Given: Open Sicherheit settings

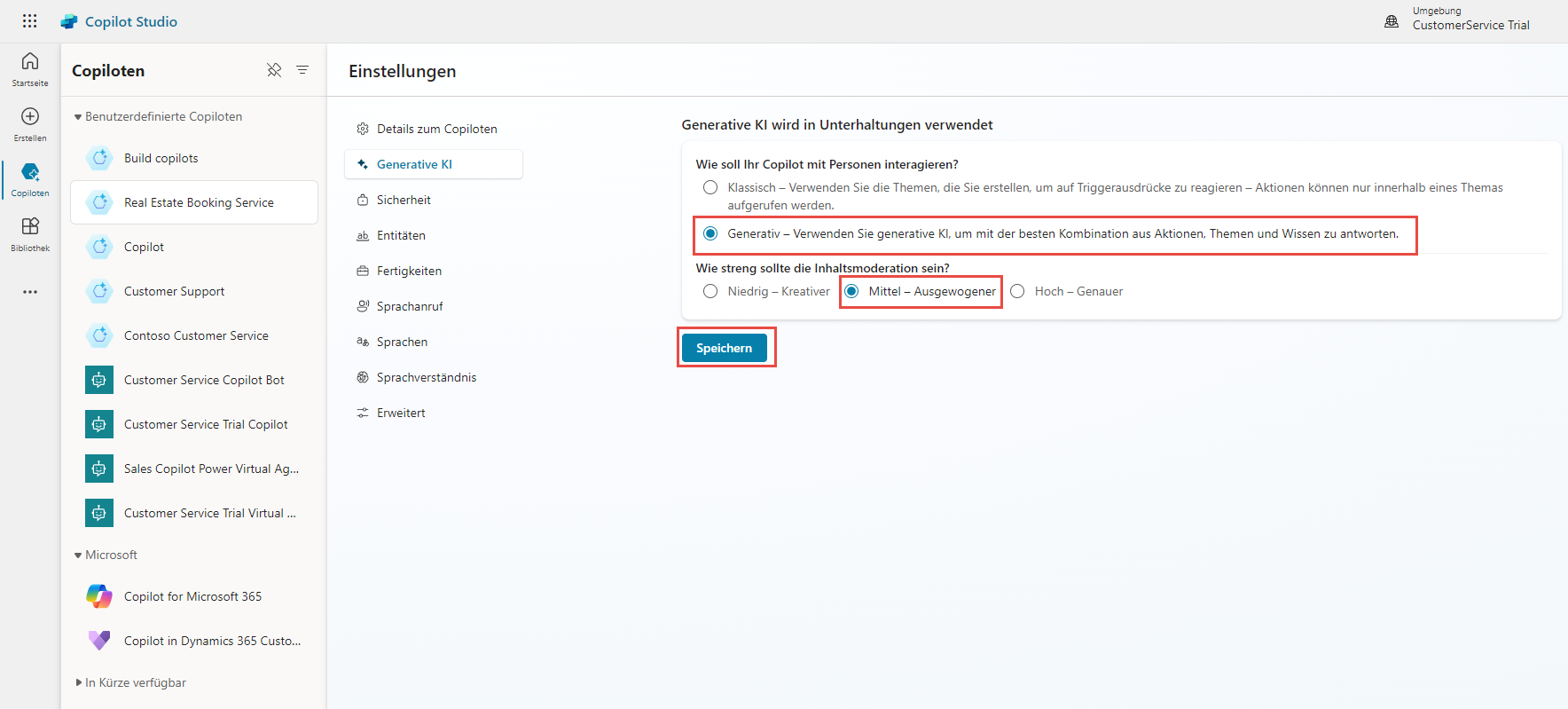Looking at the screenshot, I should pyautogui.click(x=434, y=200).
